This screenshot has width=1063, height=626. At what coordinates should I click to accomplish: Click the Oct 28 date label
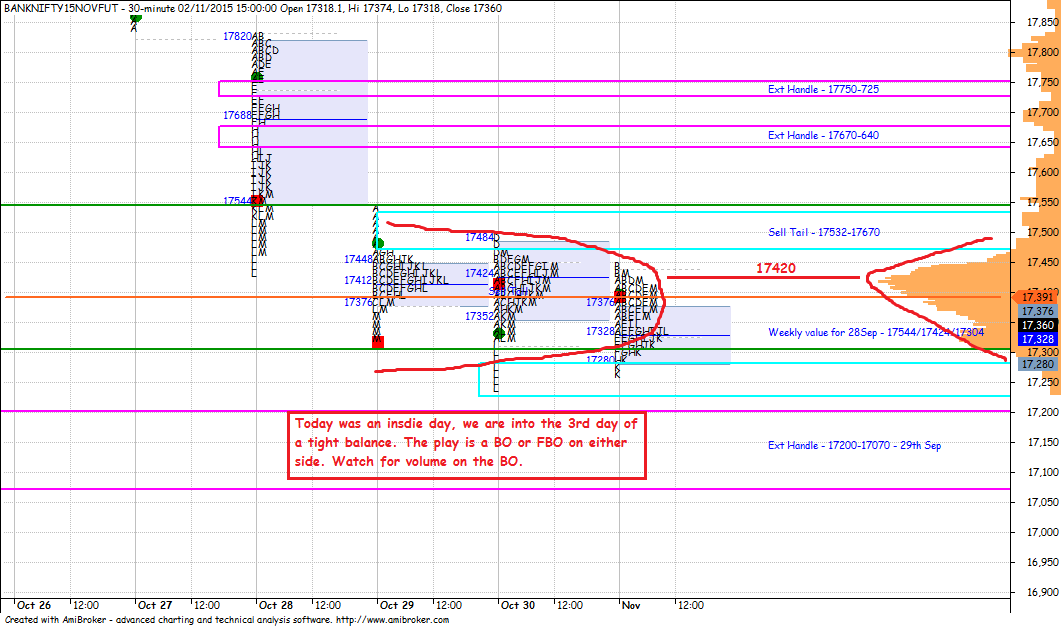tap(276, 605)
